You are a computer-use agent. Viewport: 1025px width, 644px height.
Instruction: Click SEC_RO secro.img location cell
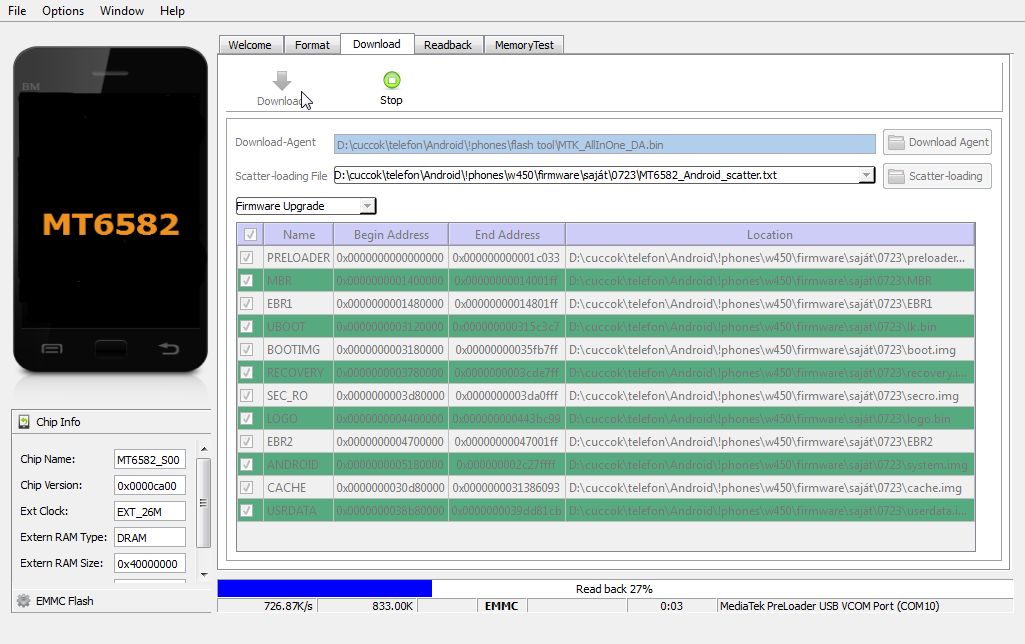point(769,396)
